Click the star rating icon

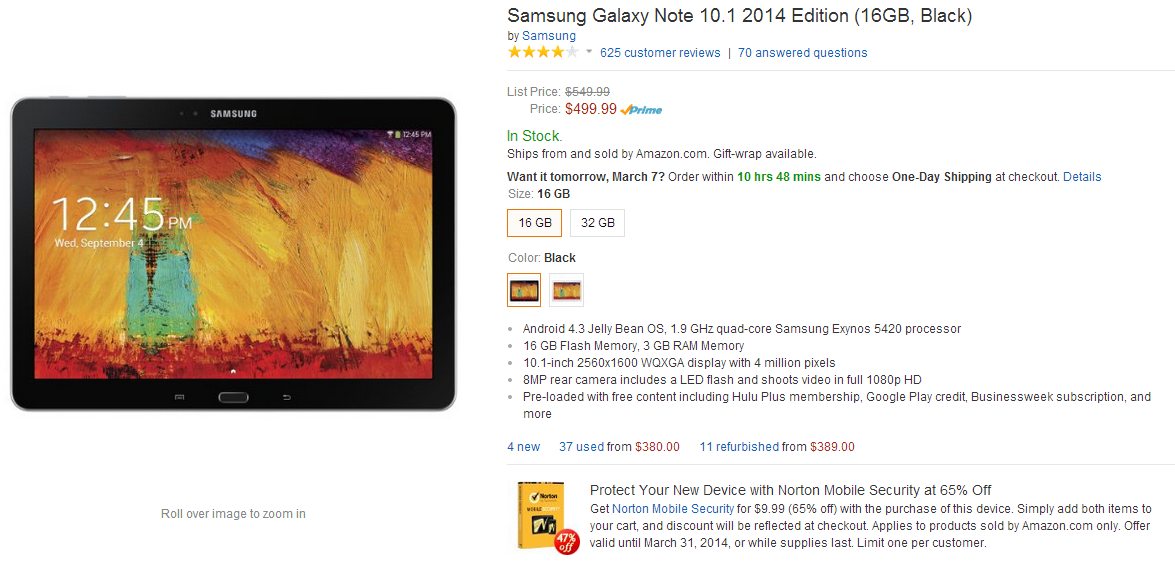(542, 52)
